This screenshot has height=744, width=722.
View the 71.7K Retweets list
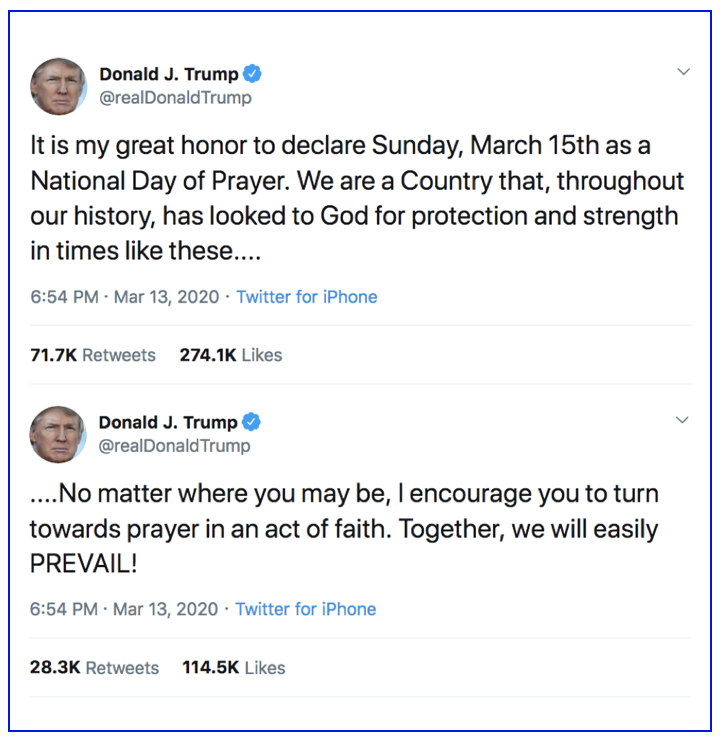pyautogui.click(x=93, y=355)
